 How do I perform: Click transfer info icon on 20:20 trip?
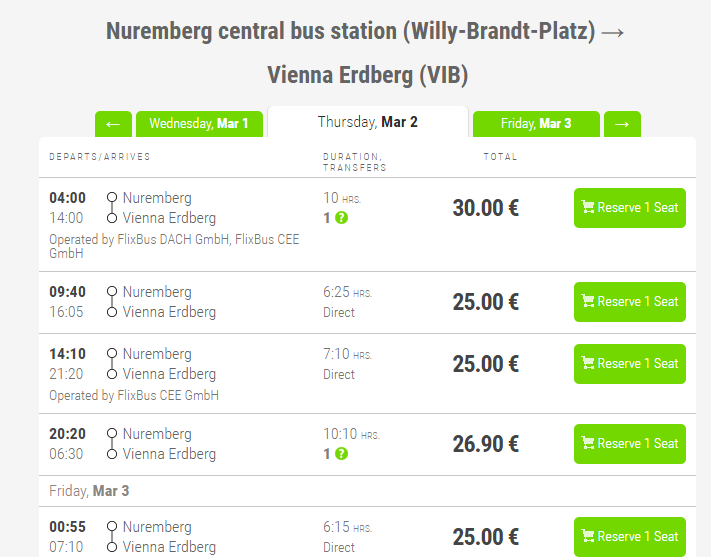point(342,454)
